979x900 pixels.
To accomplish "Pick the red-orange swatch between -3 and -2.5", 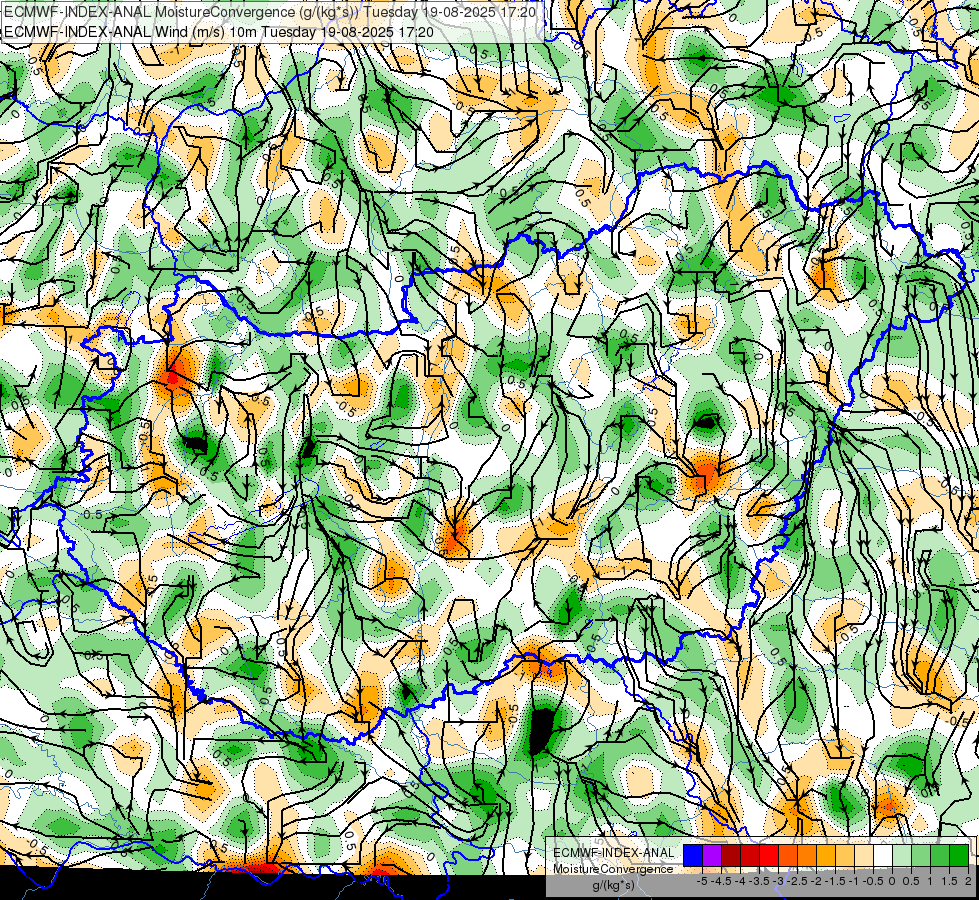I will tap(788, 855).
